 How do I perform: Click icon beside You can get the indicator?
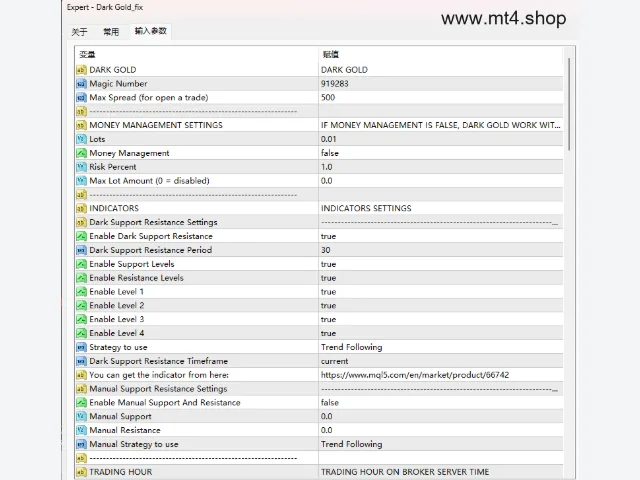[81, 375]
